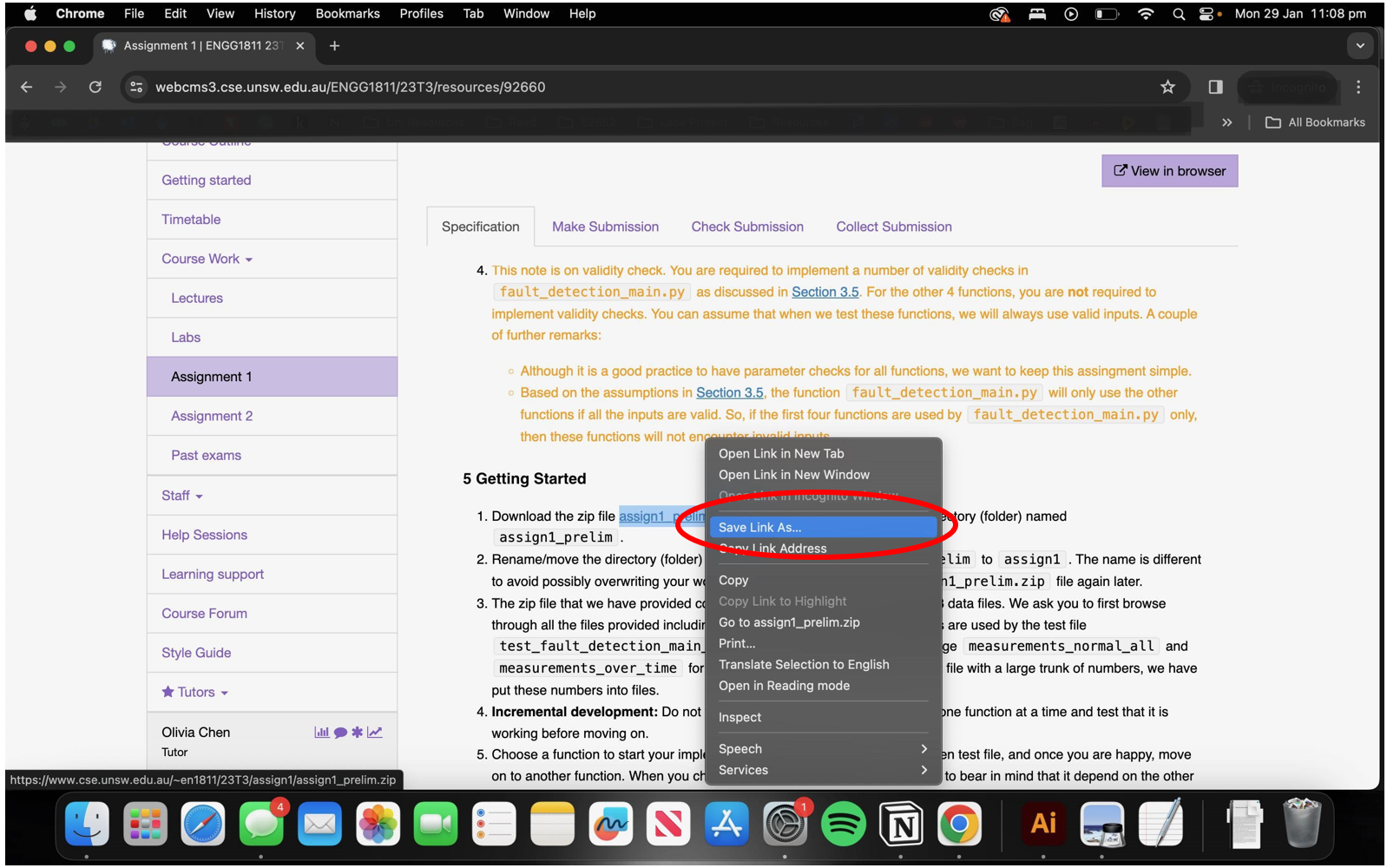Reload the current page
This screenshot has width=1387, height=868.
click(95, 87)
